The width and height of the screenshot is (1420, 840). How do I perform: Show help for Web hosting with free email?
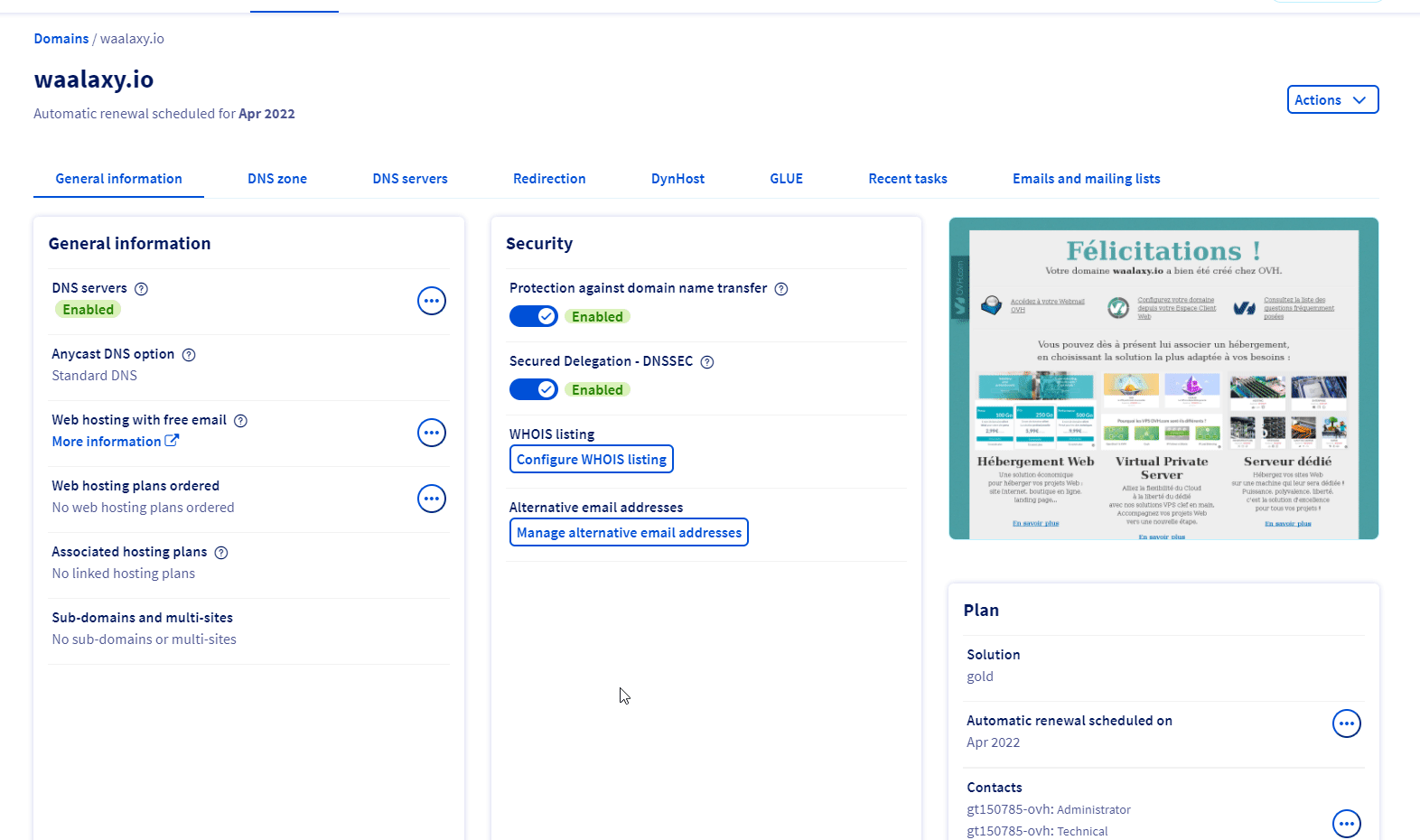click(240, 421)
